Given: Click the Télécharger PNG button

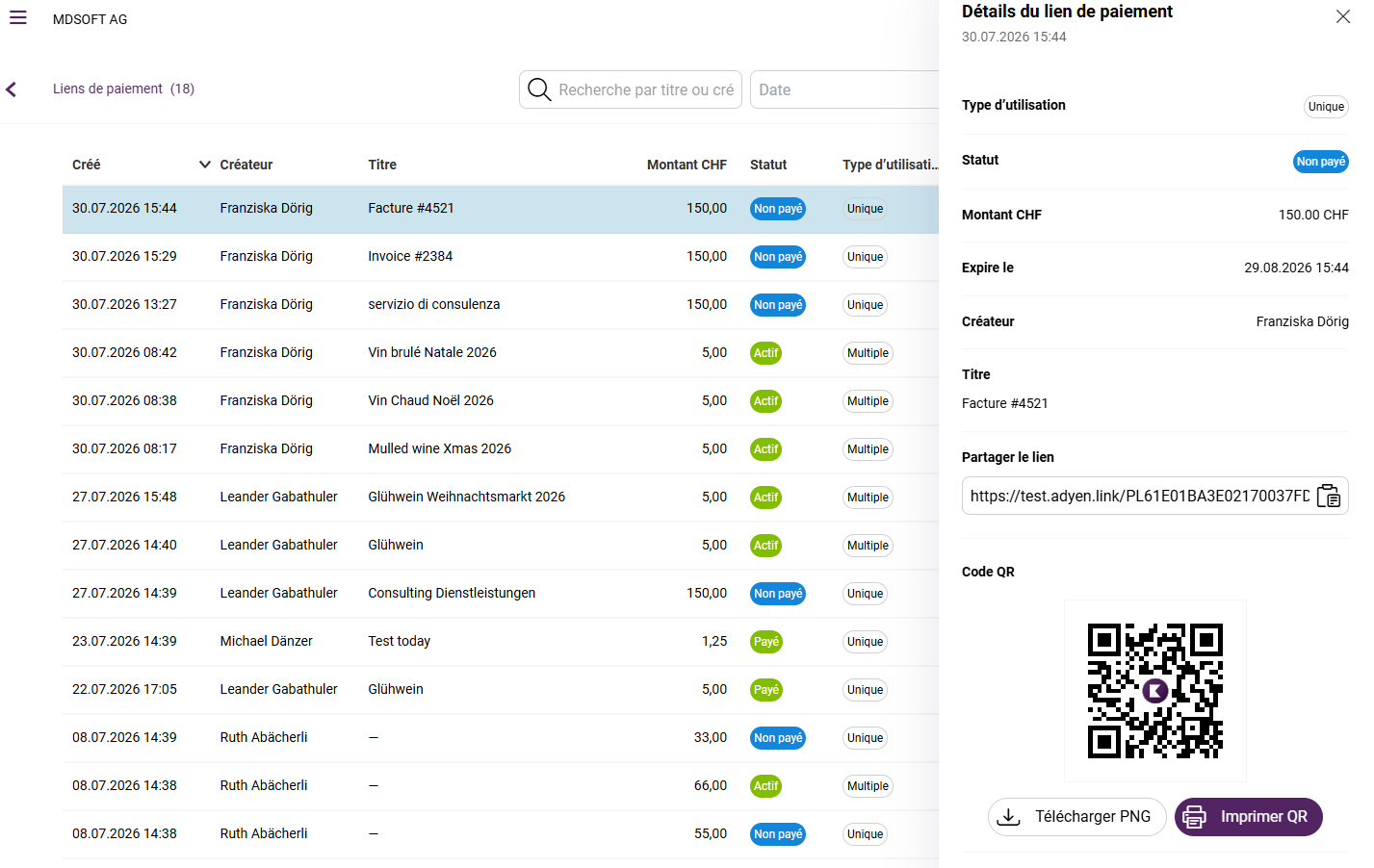Looking at the screenshot, I should [1076, 816].
